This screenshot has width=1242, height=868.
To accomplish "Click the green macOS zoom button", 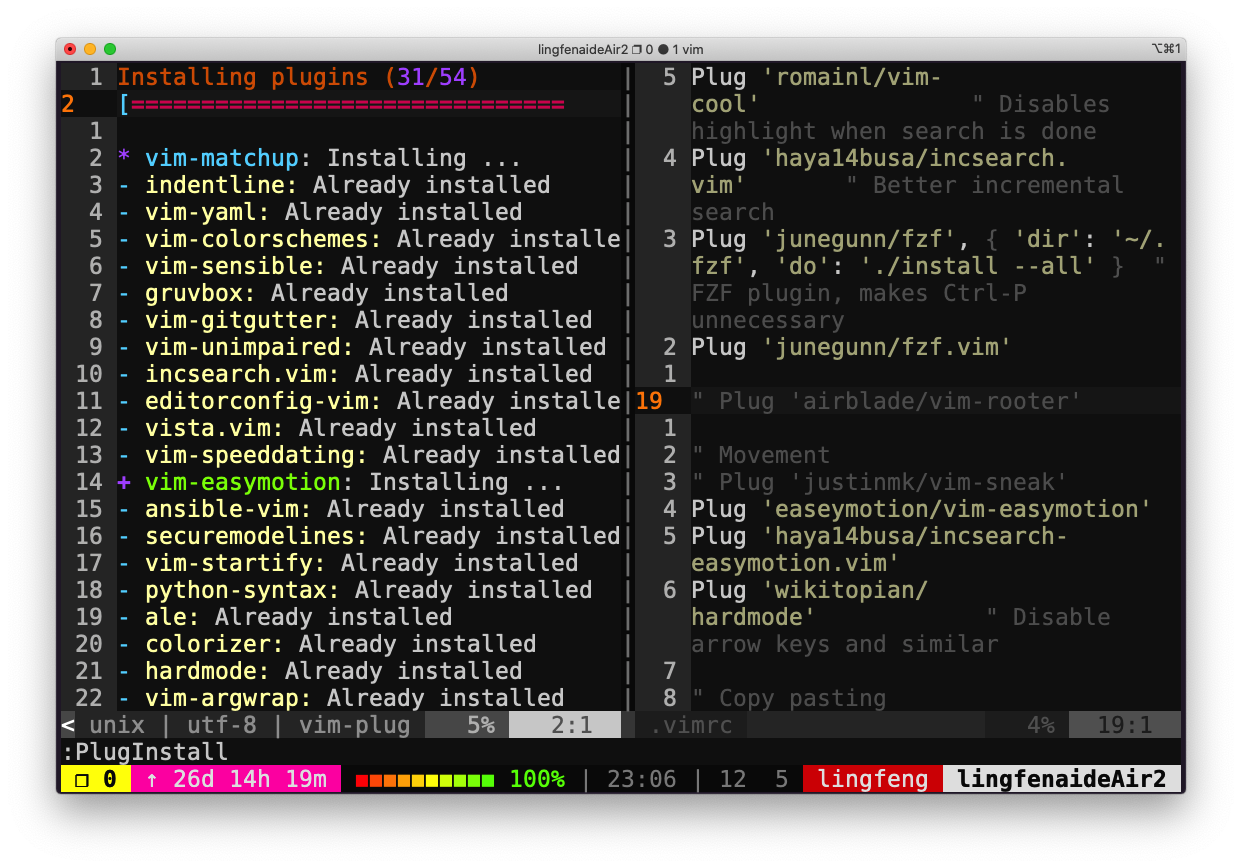I will [110, 48].
